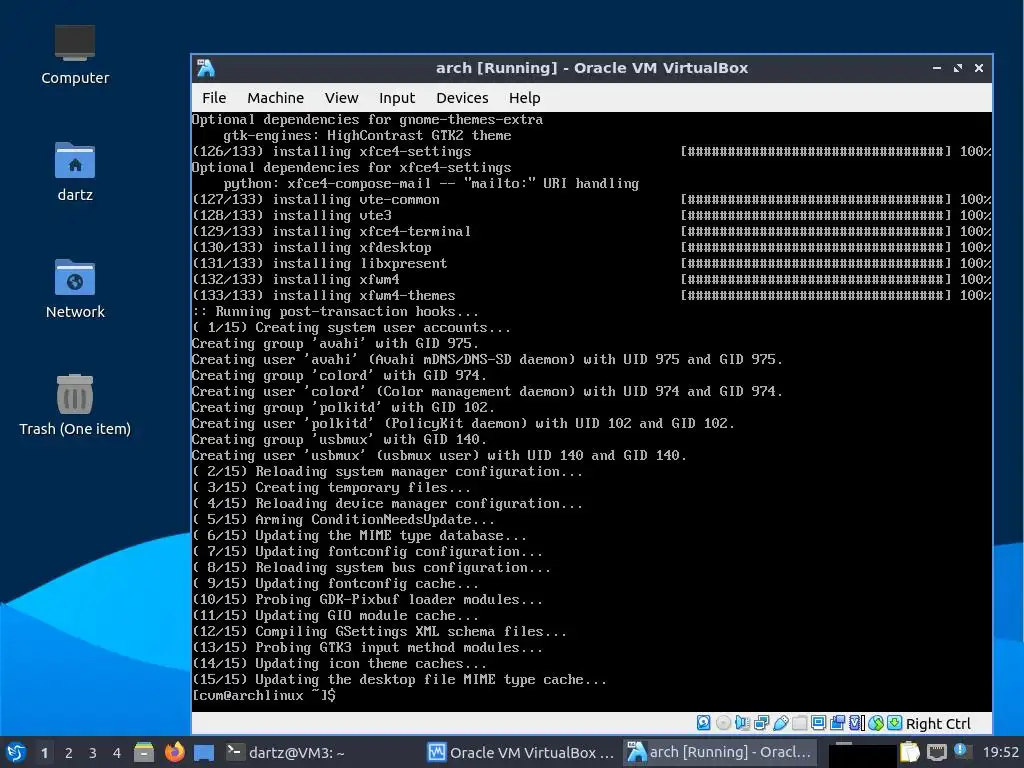Open the Input menu
The height and width of the screenshot is (768, 1024).
[396, 98]
